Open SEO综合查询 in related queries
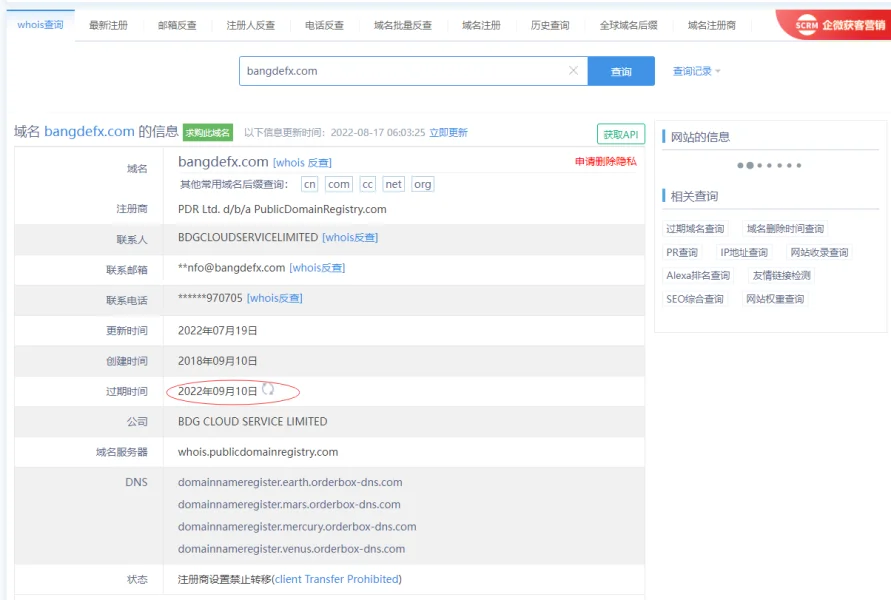The width and height of the screenshot is (891, 600). pyautogui.click(x=697, y=298)
